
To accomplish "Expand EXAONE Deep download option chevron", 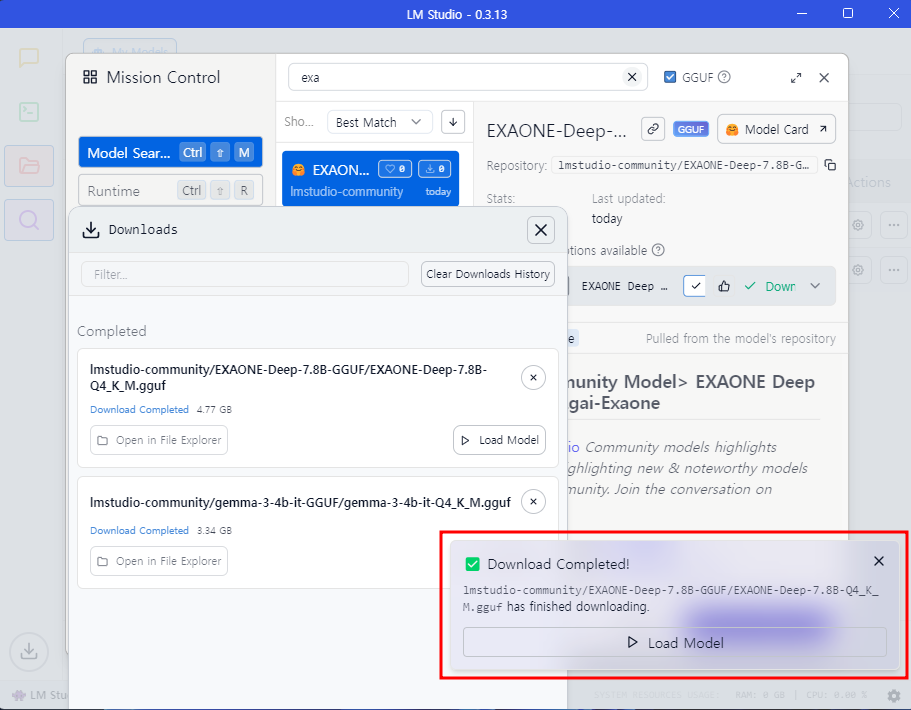I will (815, 286).
